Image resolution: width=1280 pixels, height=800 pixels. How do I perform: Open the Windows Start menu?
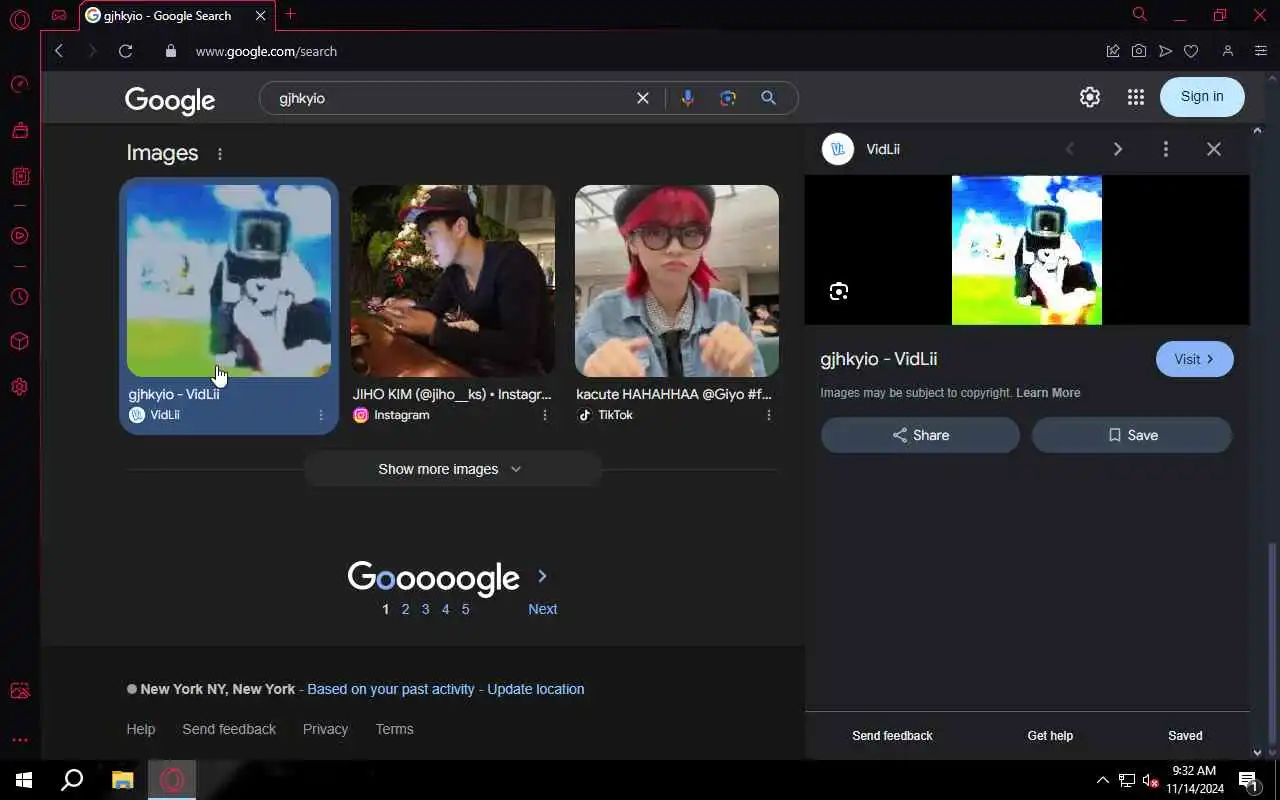24,780
